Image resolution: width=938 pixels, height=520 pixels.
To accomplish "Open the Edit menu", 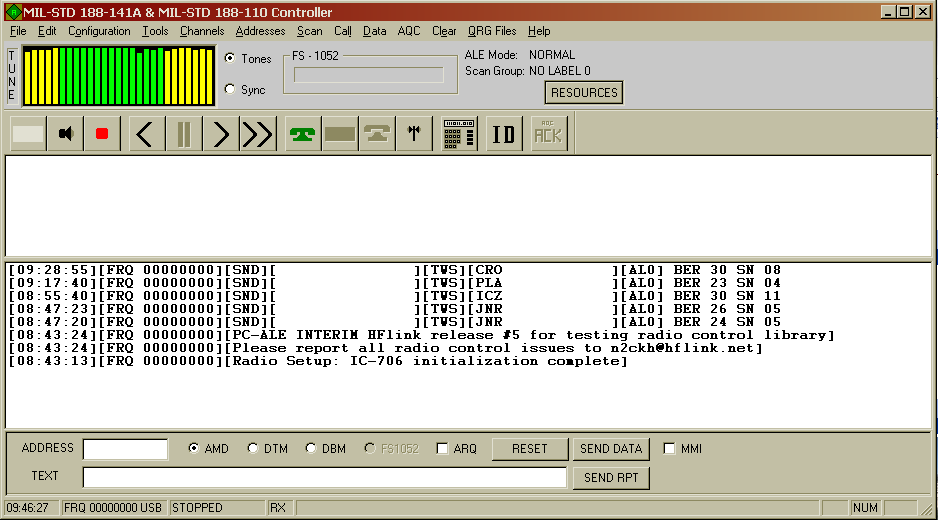I will coord(47,31).
